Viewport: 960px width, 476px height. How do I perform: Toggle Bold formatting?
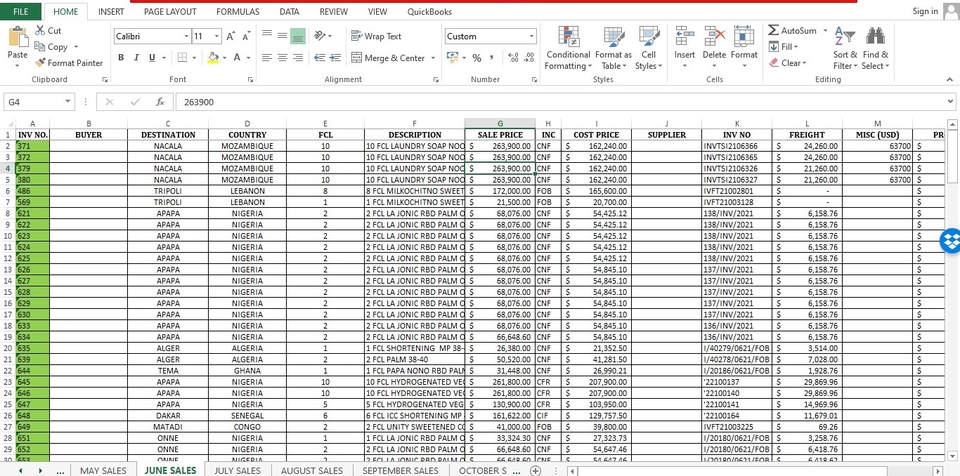(x=121, y=58)
